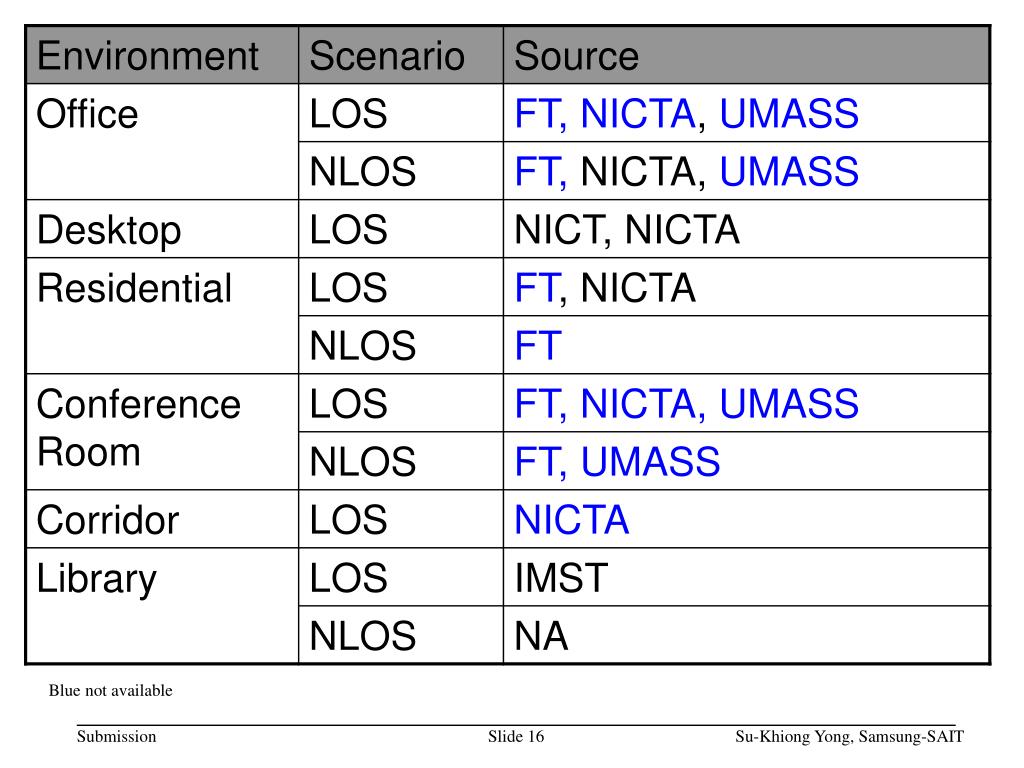1024x768 pixels.
Task: Click the Source column header
Action: tap(746, 56)
